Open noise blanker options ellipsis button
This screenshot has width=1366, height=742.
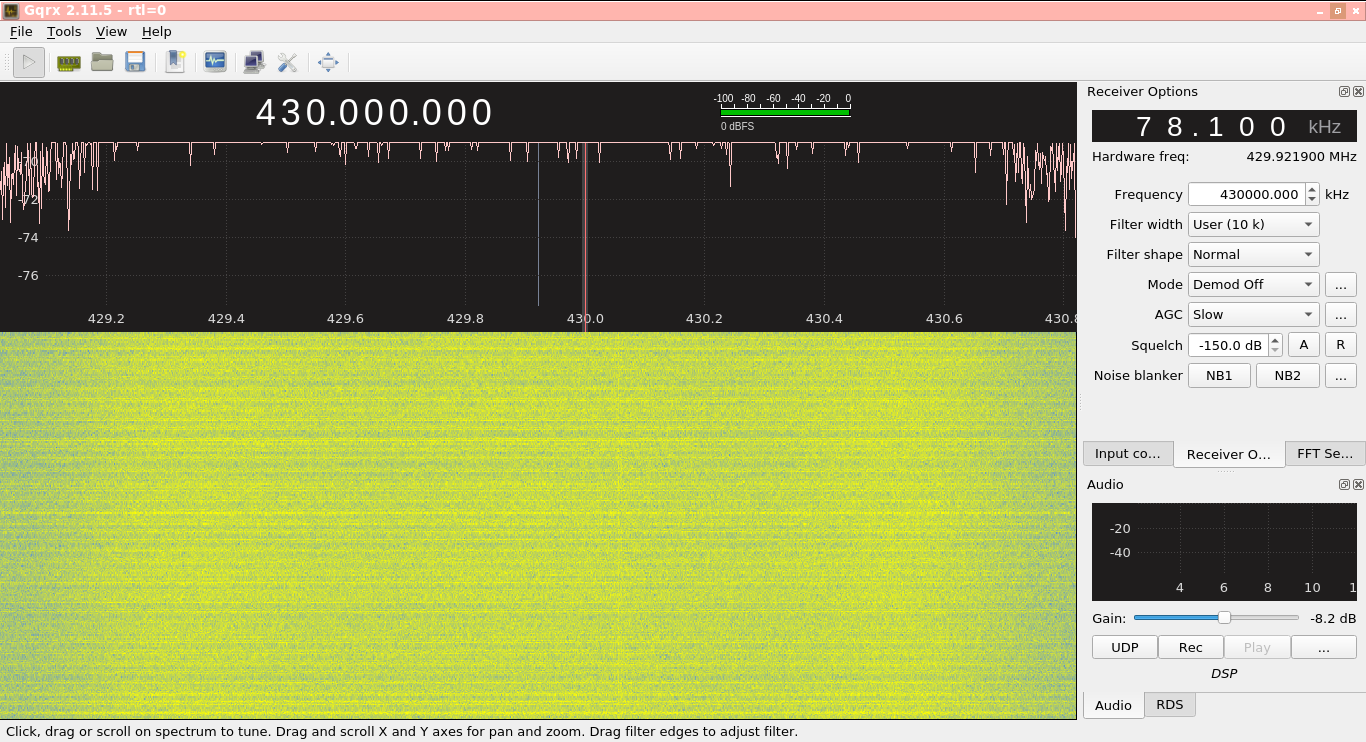coord(1340,376)
